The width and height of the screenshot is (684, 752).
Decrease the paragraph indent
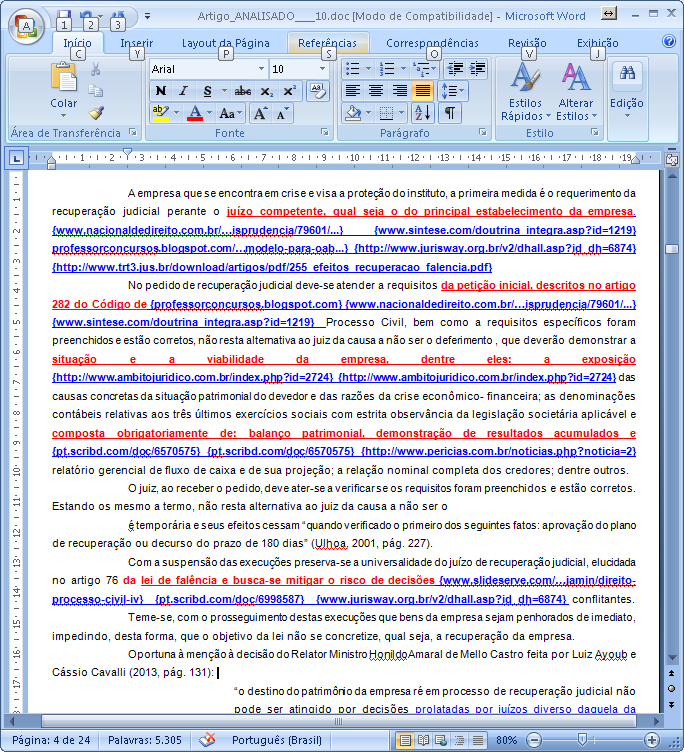pos(455,69)
